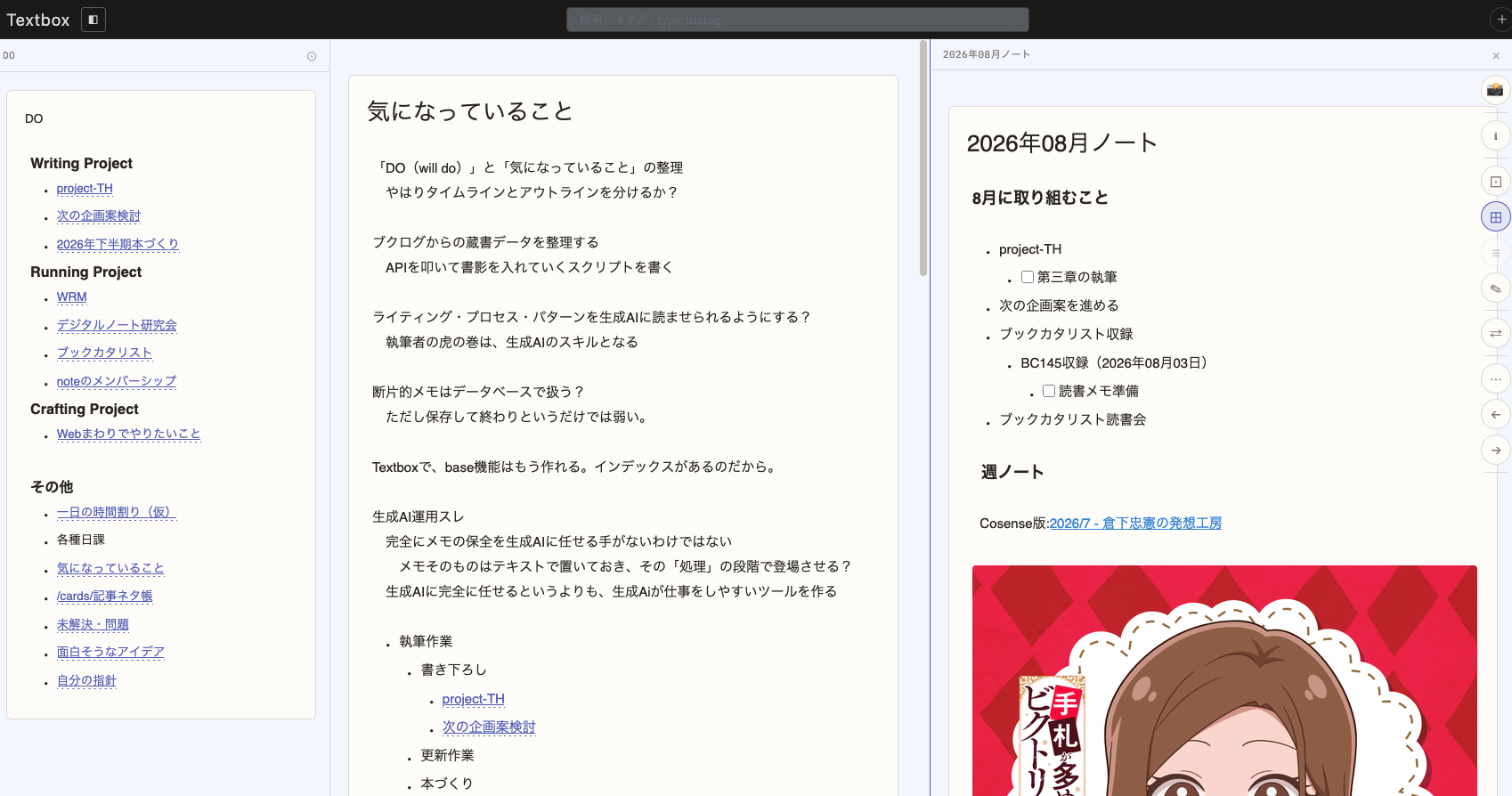Open 次の企画案検討 link in middle pane
This screenshot has height=796, width=1512.
pos(489,727)
